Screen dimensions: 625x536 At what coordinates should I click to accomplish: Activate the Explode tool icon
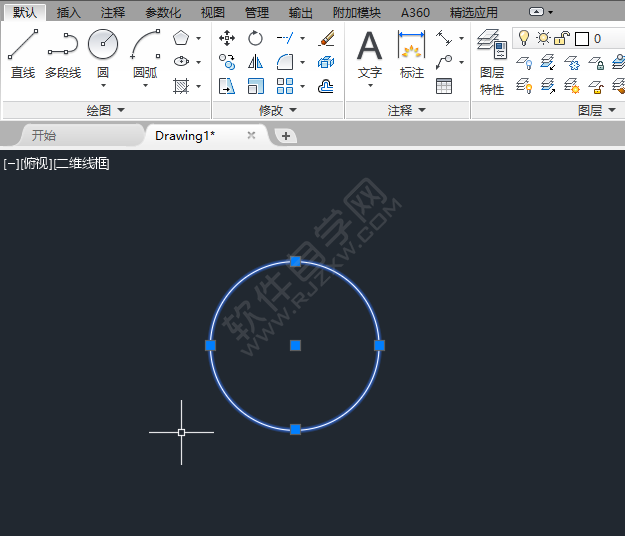(326, 62)
